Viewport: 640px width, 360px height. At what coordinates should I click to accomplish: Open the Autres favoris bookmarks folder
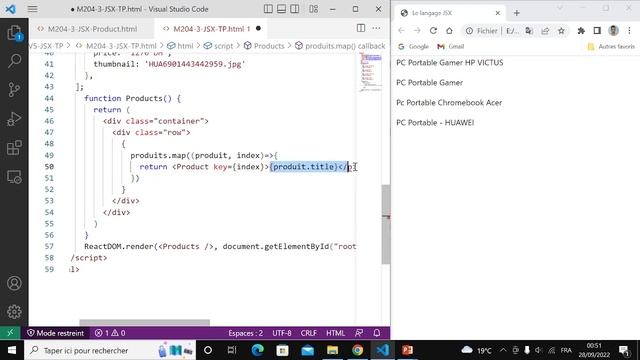(611, 47)
